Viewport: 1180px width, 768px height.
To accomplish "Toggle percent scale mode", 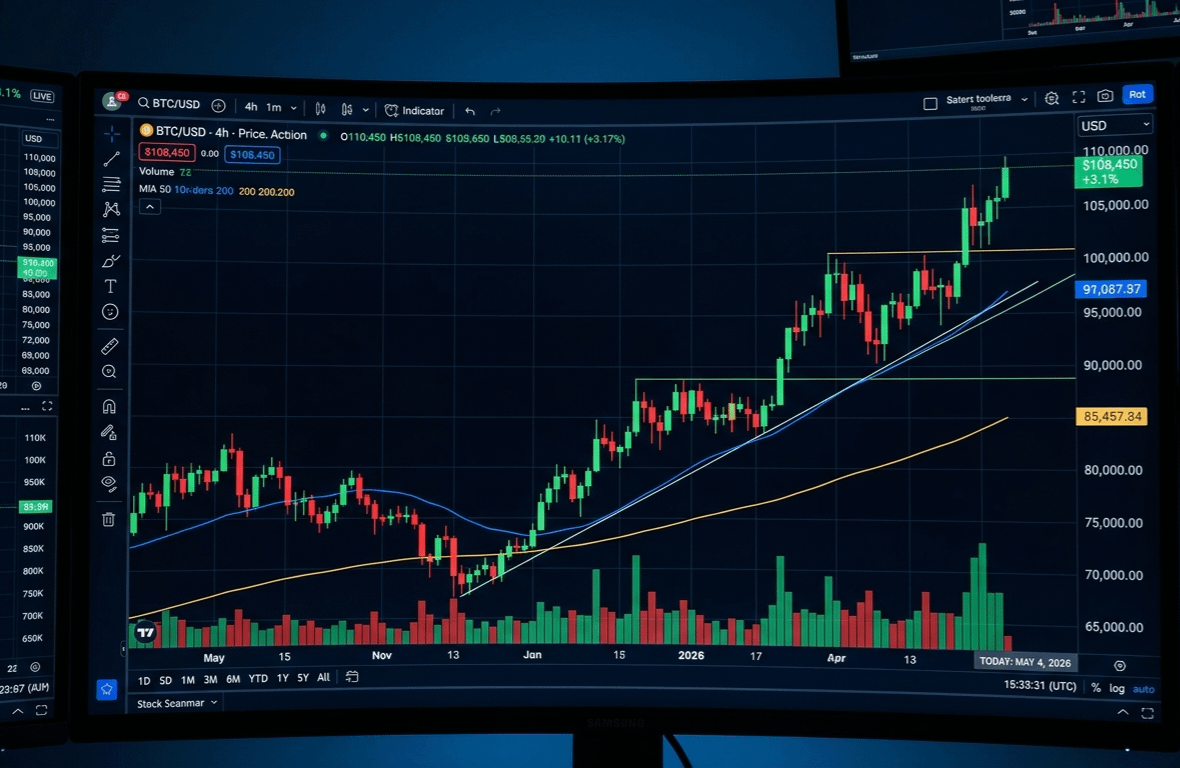I will (x=1096, y=688).
